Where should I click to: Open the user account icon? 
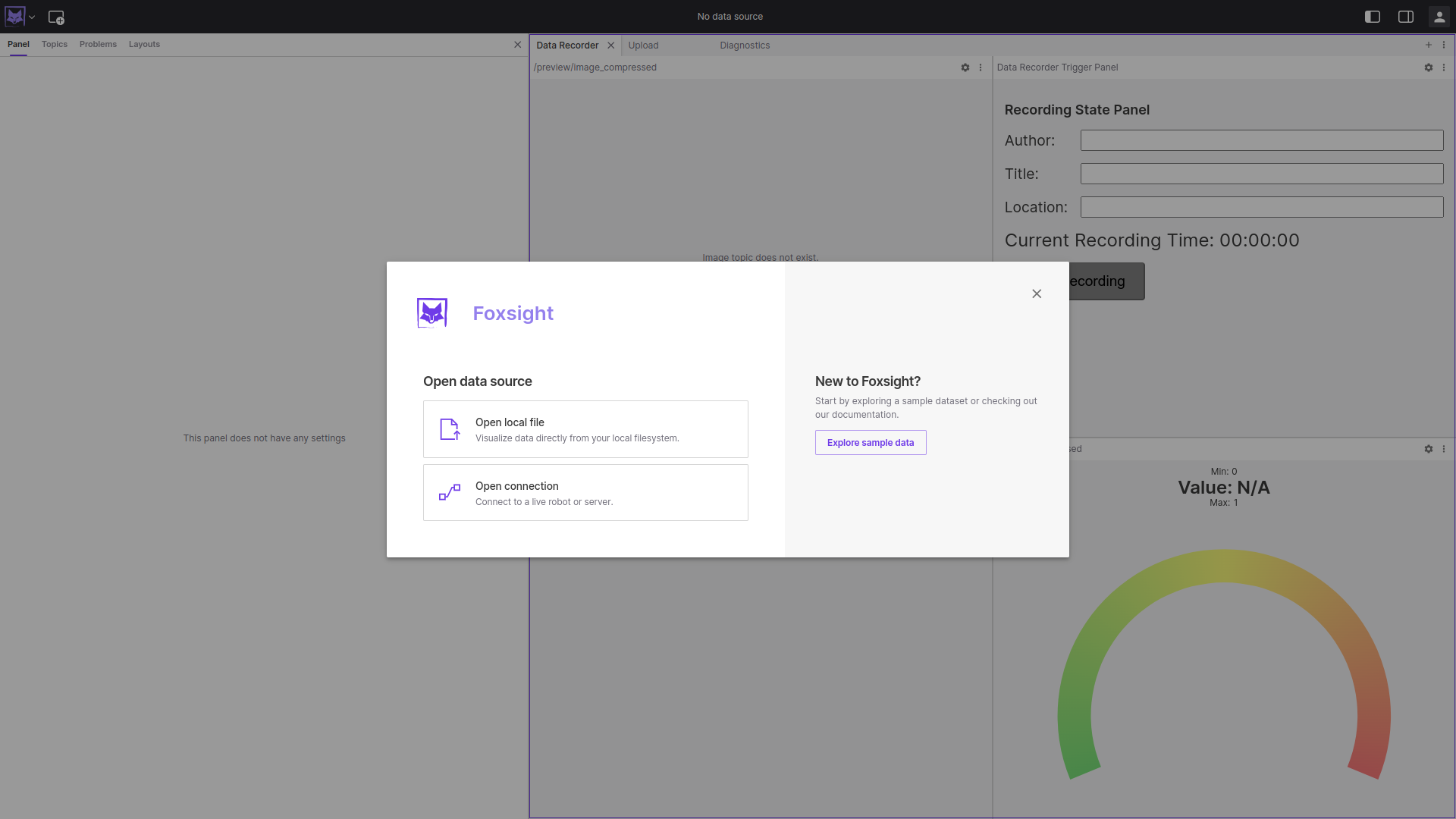pyautogui.click(x=1439, y=16)
